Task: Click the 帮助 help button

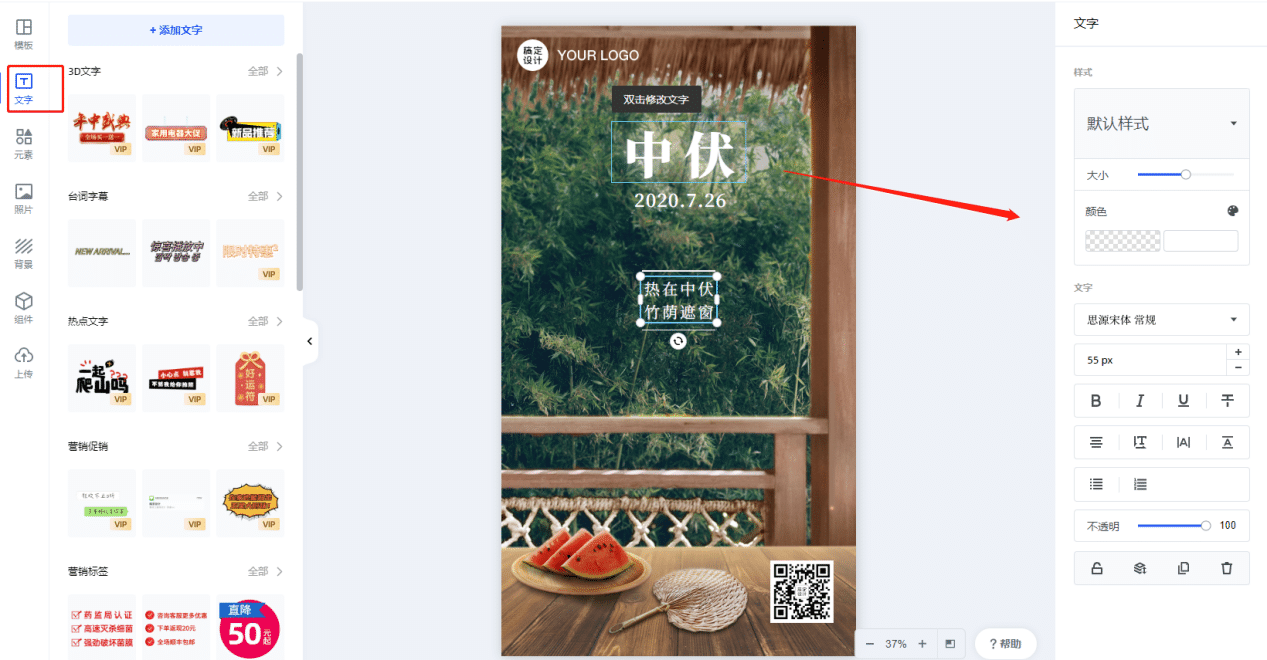Action: tap(1005, 644)
